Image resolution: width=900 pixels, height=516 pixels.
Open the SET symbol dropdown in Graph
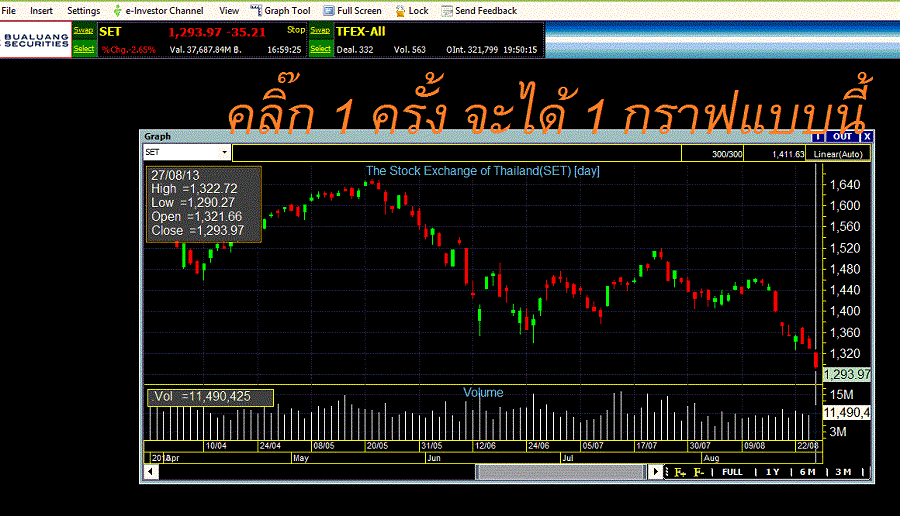(x=224, y=152)
